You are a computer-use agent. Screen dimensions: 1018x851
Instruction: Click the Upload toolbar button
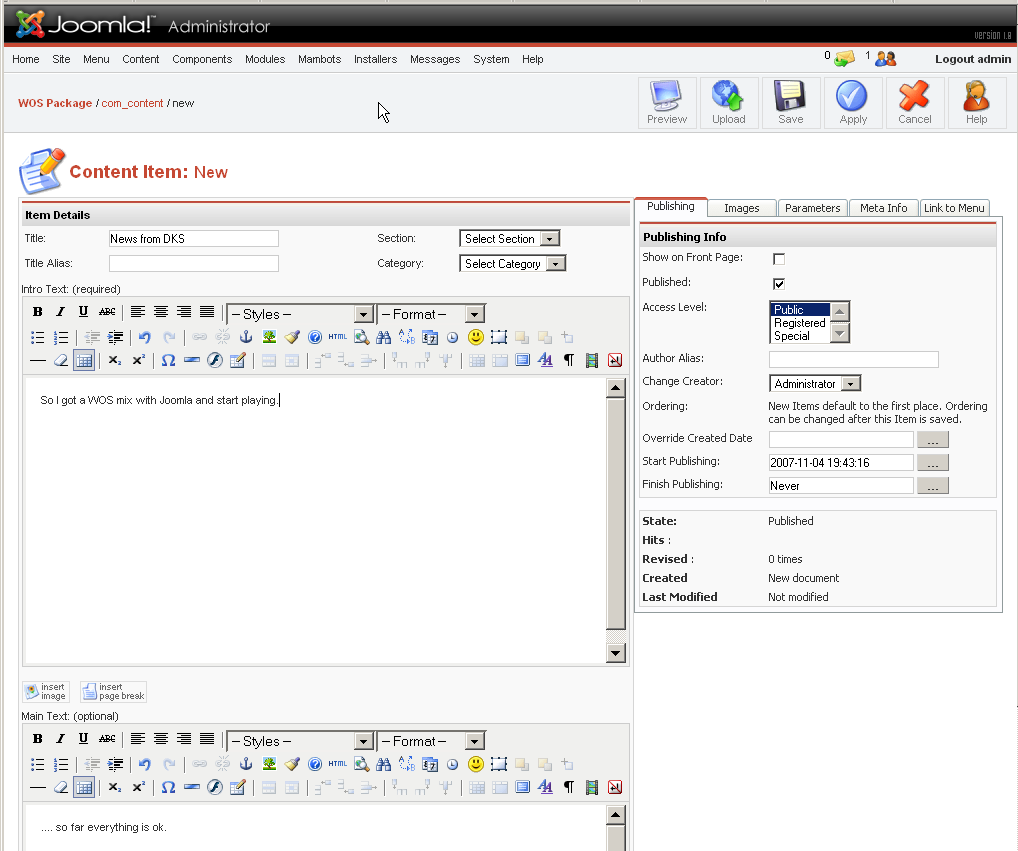coord(728,103)
